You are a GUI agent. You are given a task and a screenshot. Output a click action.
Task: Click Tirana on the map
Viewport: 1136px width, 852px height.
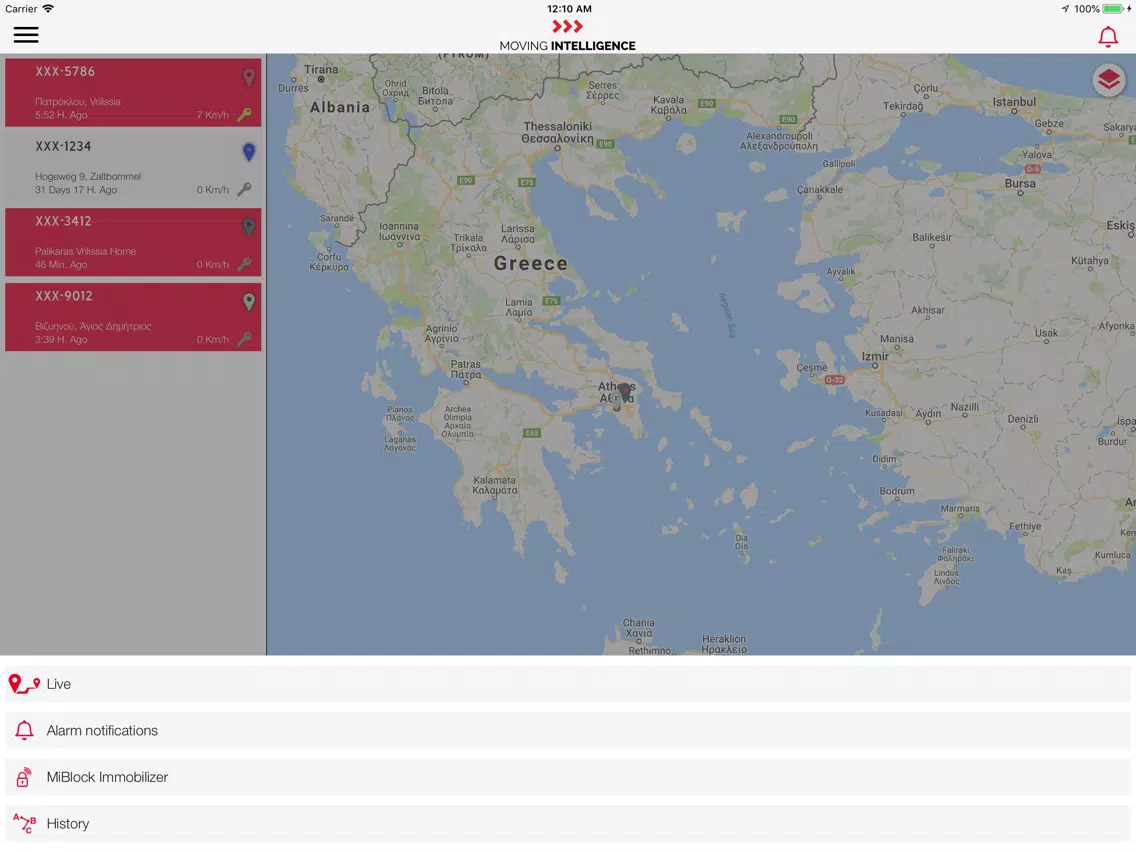pos(321,70)
